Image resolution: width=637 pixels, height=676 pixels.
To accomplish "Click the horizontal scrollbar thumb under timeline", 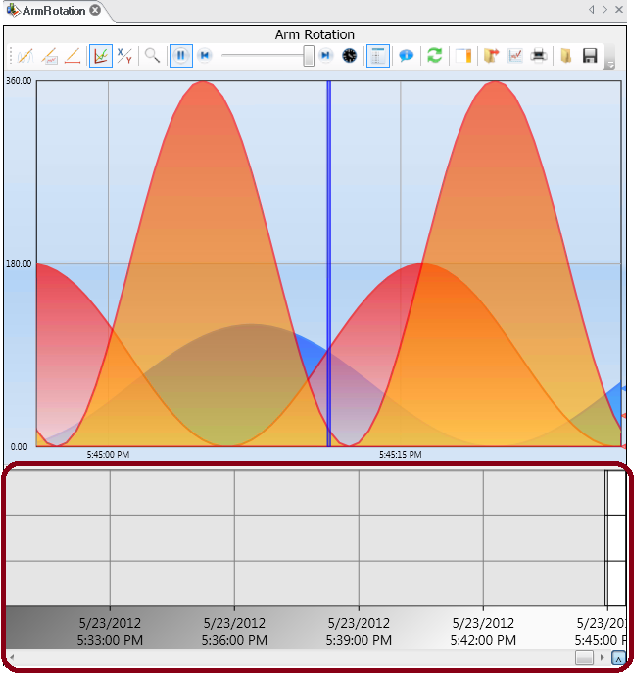I will 584,658.
